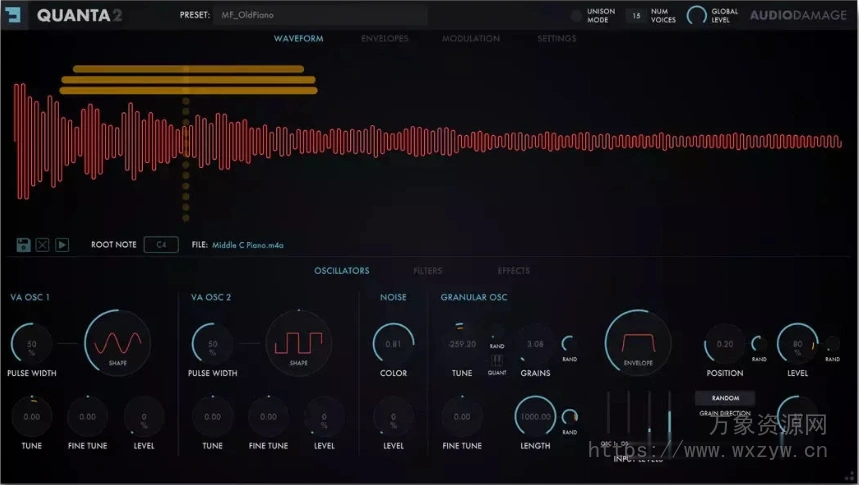This screenshot has width=859, height=485.
Task: Click the Granular OSC Fine Tune knob
Action: point(462,417)
